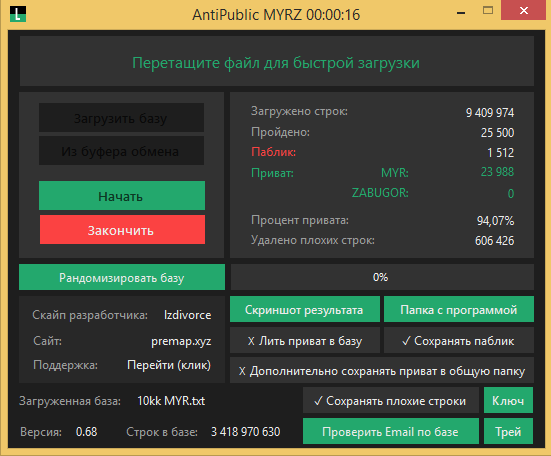This screenshot has width=551, height=456.
Task: Click Рандомизировать базу button
Action: pyautogui.click(x=122, y=277)
